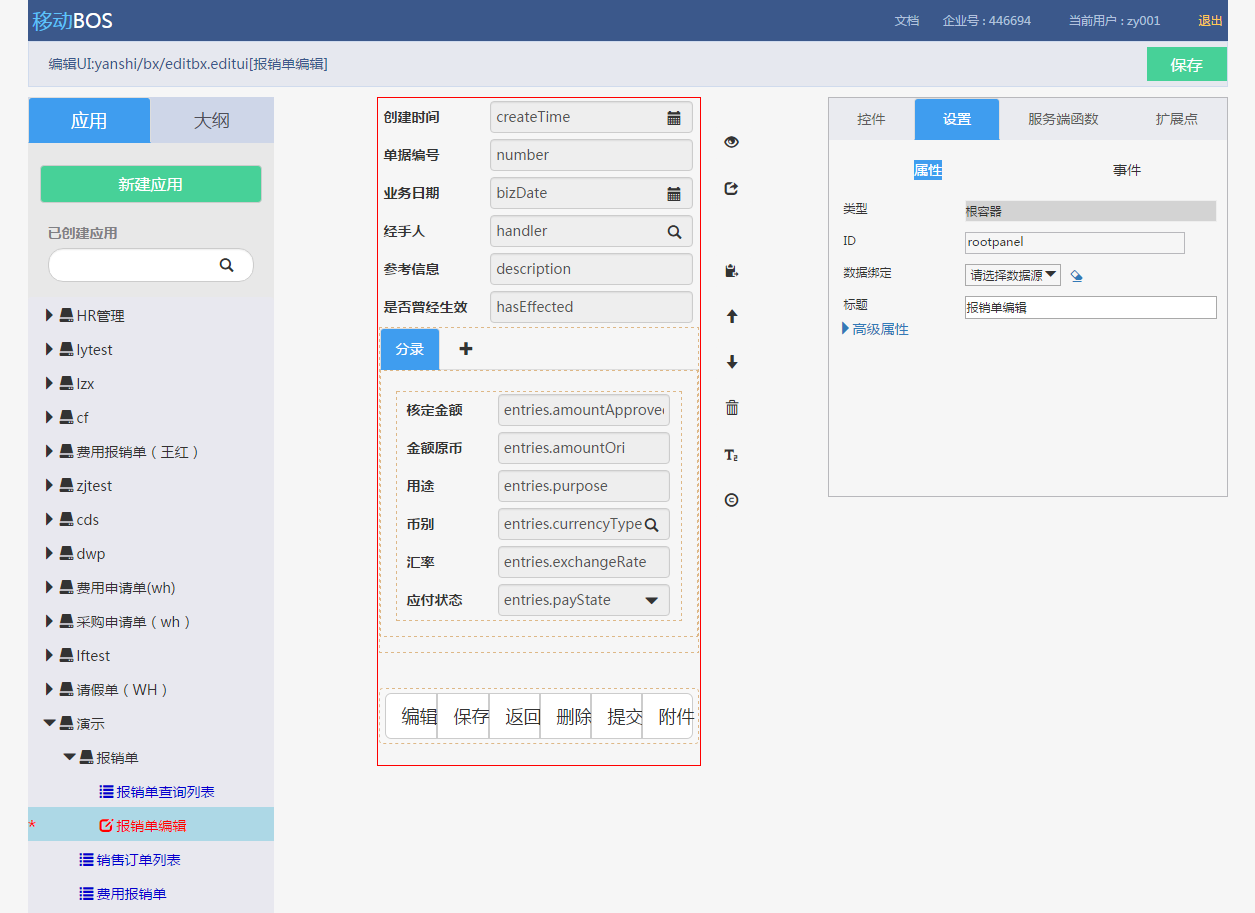Click the share/export arrow icon
Image resolution: width=1255 pixels, height=913 pixels.
[731, 188]
